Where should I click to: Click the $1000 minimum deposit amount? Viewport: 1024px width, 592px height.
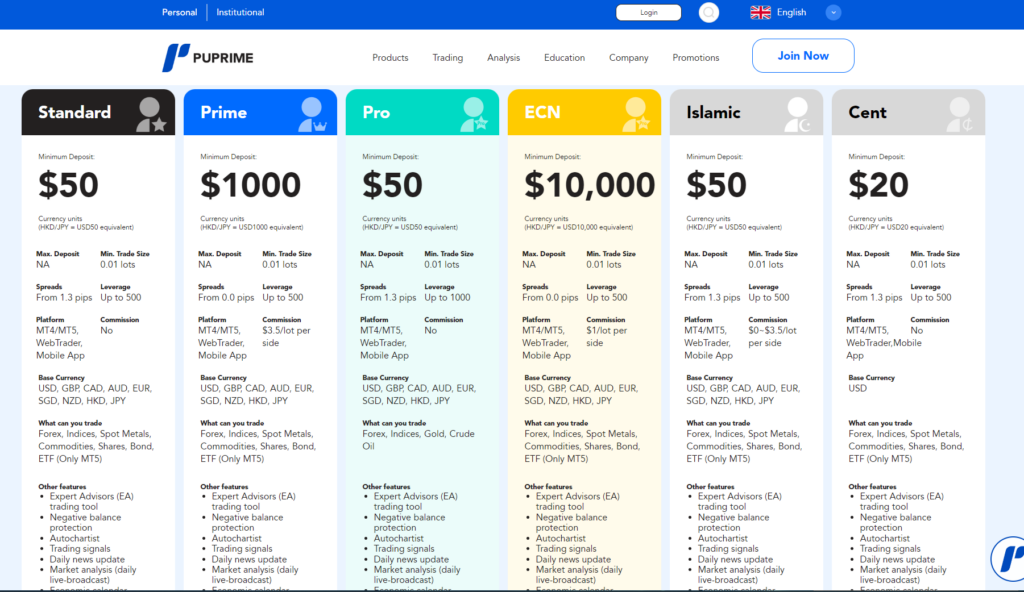(250, 185)
